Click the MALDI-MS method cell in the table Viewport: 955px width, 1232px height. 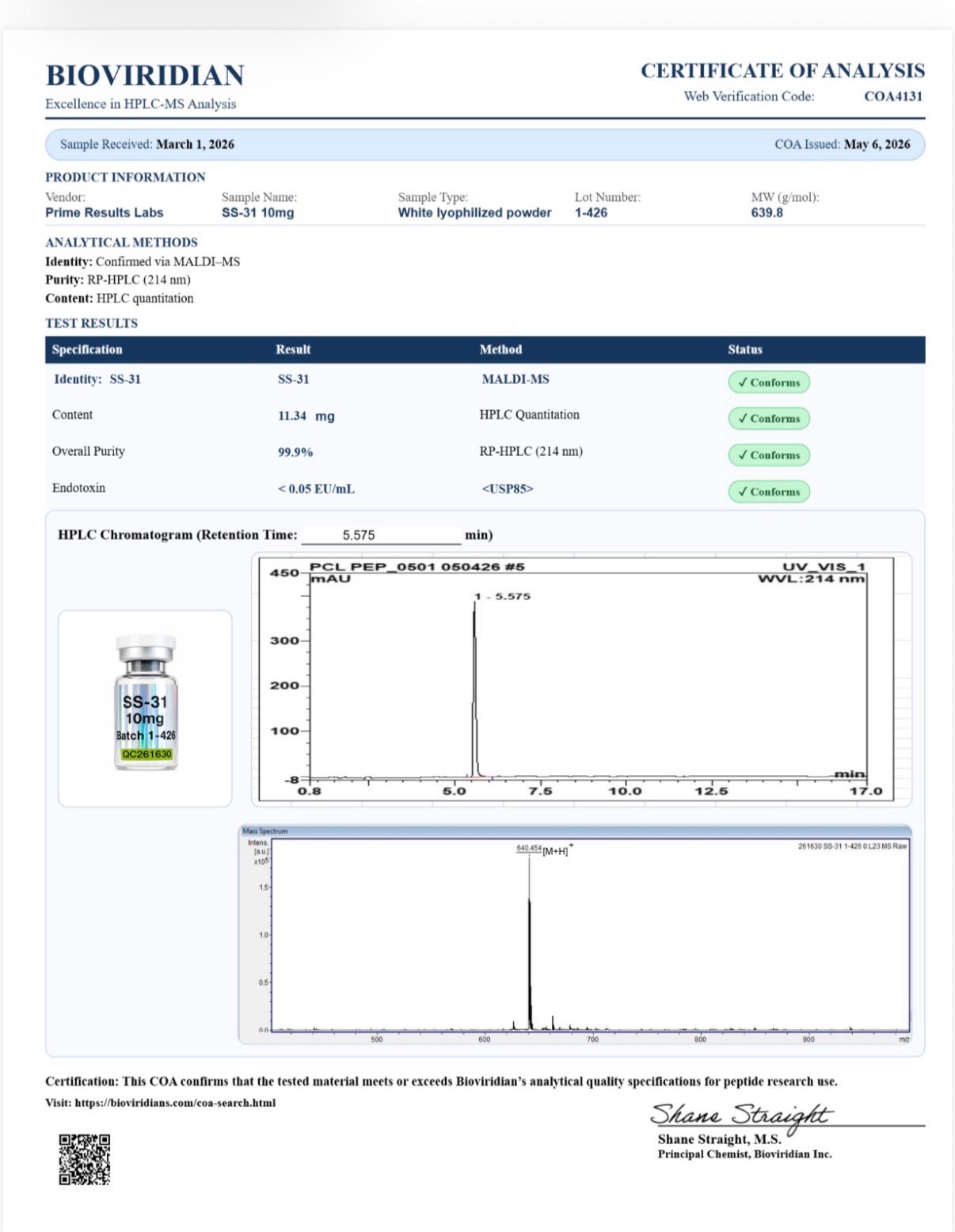[x=515, y=379]
